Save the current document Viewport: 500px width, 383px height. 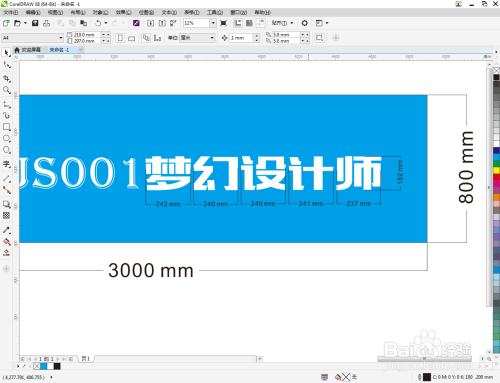35,23
